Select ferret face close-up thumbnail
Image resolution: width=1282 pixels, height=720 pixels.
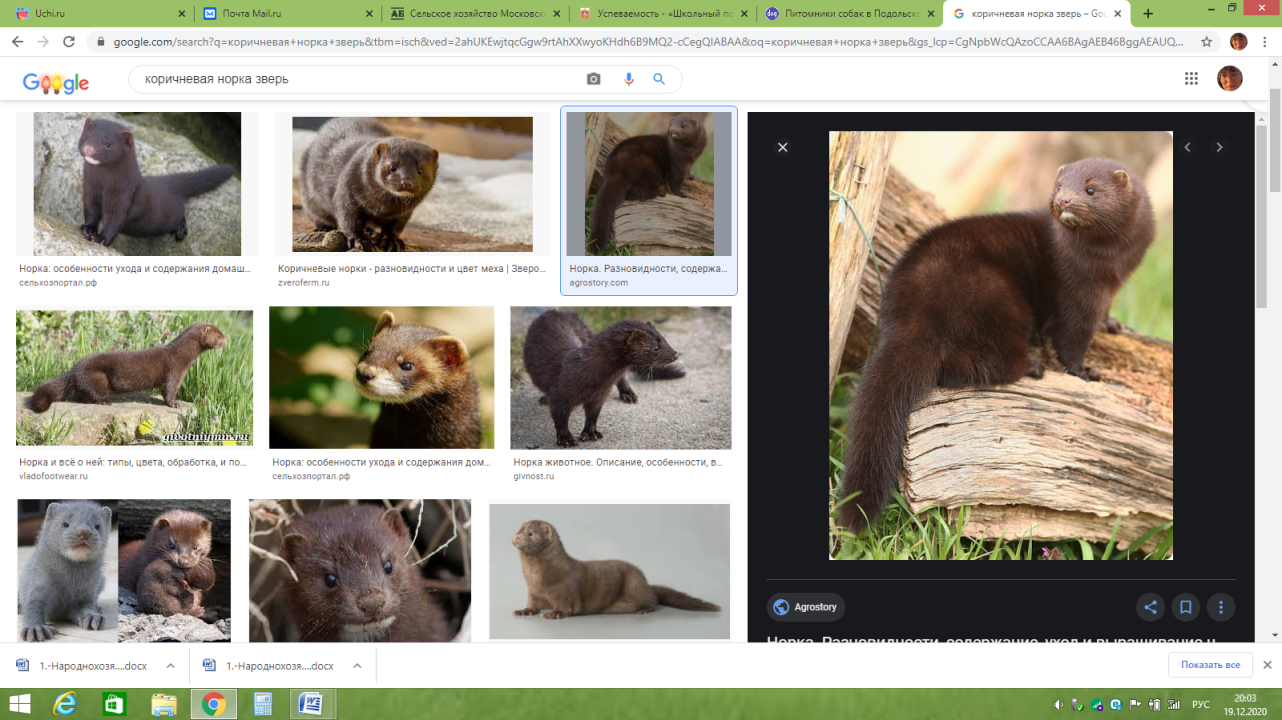click(x=382, y=377)
